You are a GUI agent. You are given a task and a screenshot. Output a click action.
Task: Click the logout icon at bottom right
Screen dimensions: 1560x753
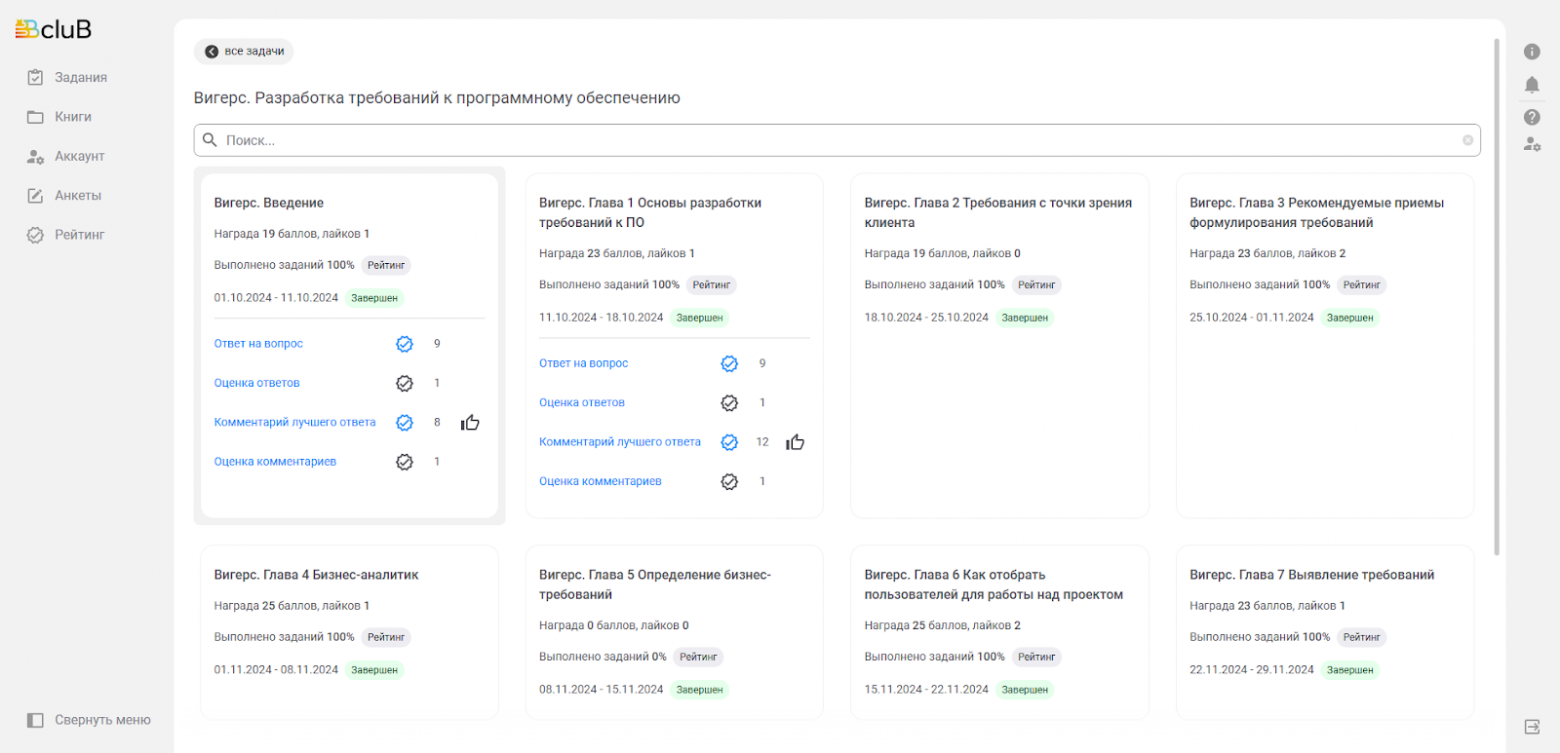[1531, 726]
